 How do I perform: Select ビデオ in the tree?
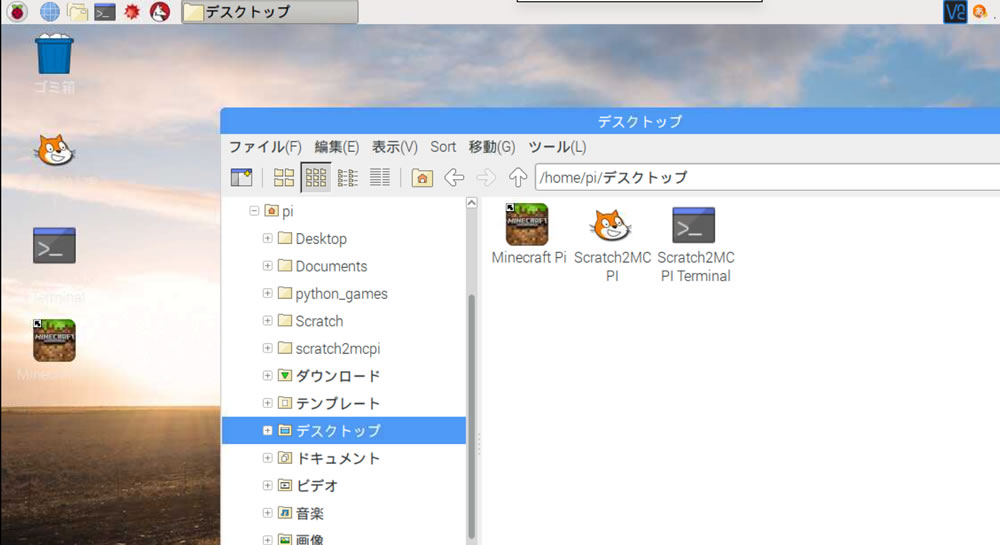(308, 486)
